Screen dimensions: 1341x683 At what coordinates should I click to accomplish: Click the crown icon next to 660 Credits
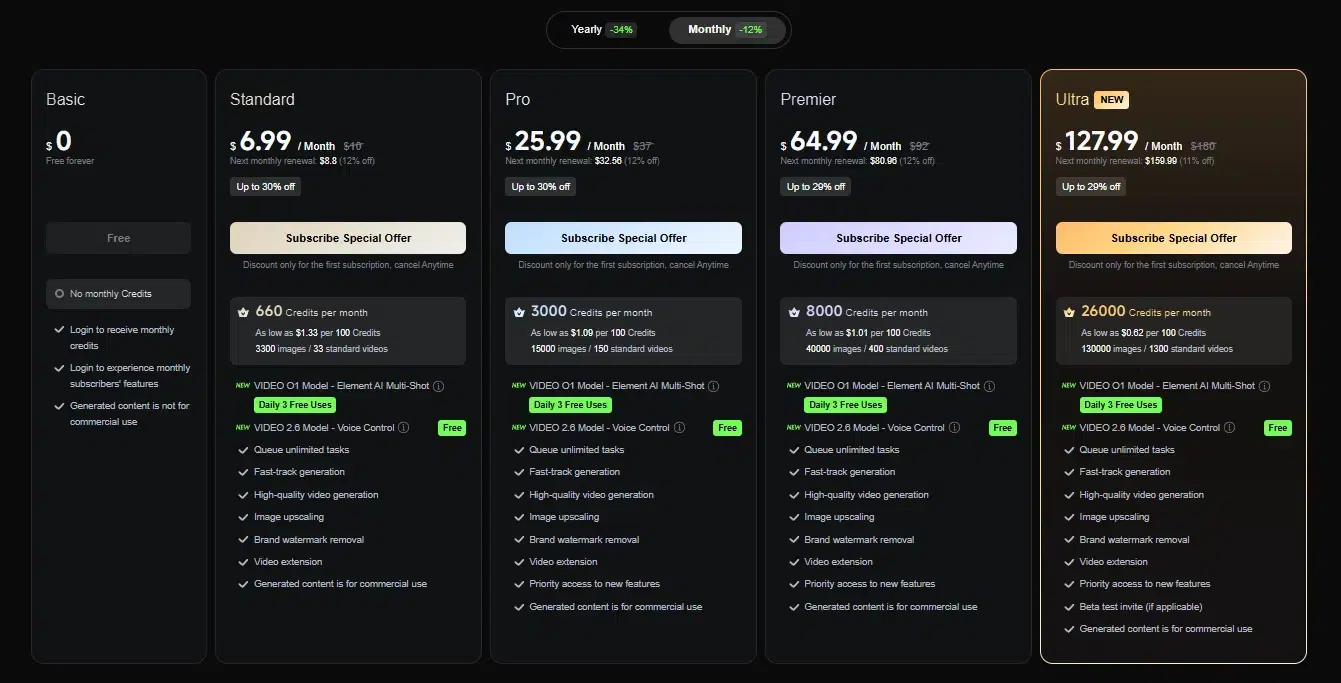pos(243,312)
